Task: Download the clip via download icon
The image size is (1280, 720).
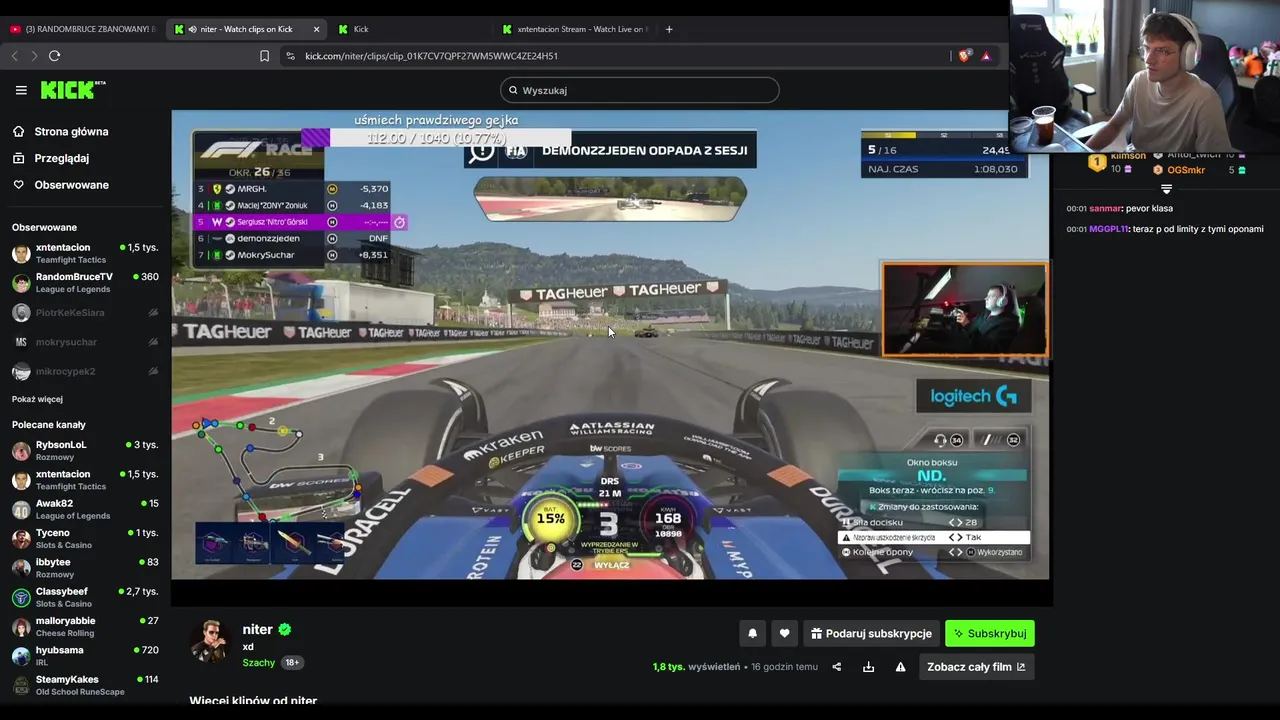Action: tap(868, 667)
